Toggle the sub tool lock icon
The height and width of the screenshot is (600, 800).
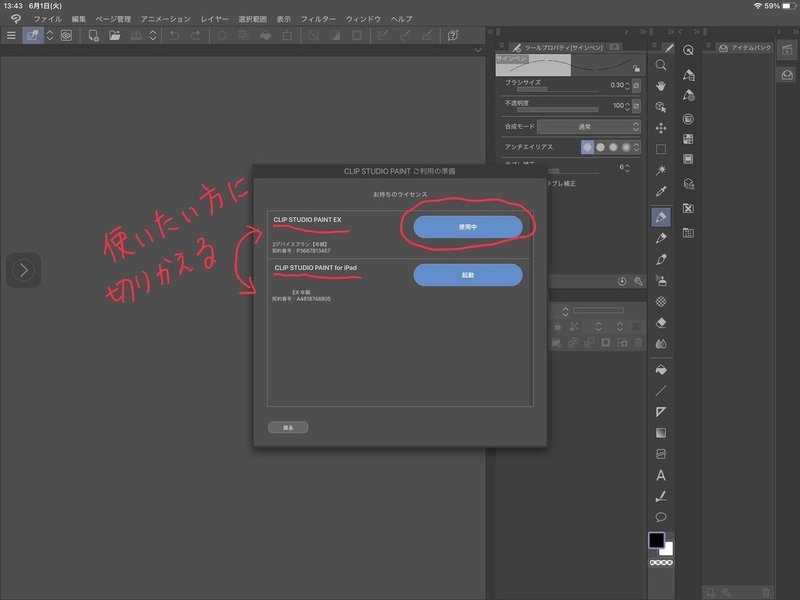click(x=636, y=68)
